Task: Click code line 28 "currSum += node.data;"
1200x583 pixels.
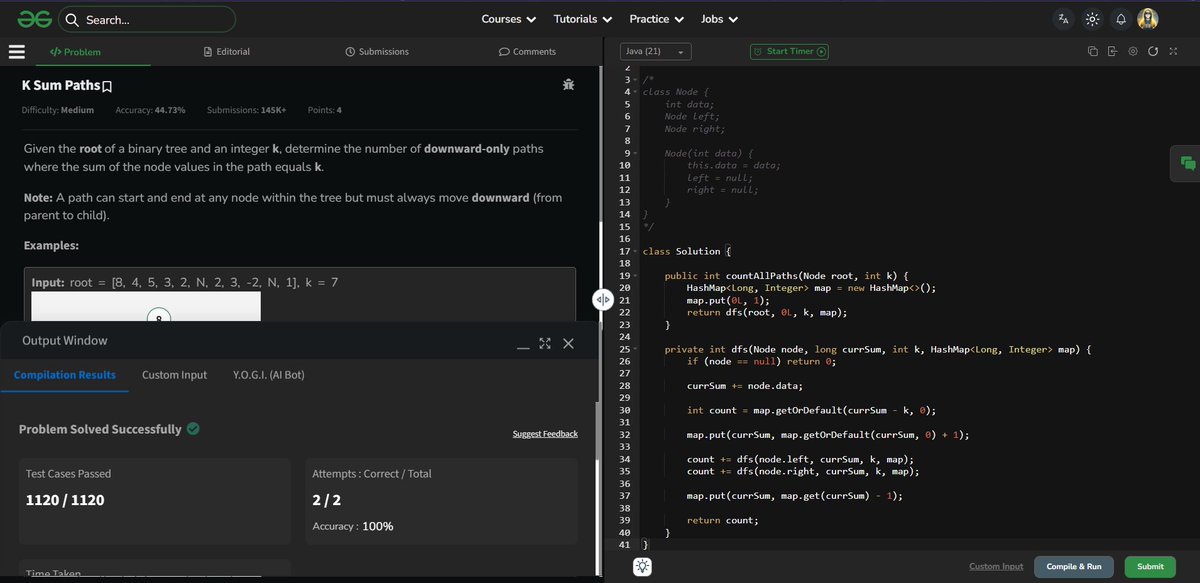Action: [x=745, y=385]
